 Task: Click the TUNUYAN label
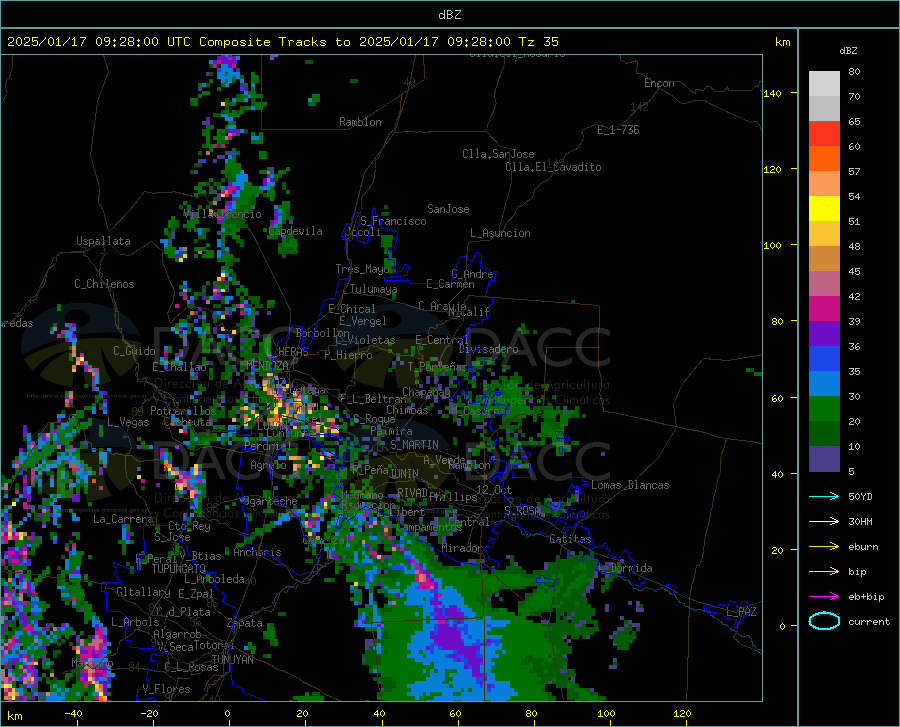point(232,659)
